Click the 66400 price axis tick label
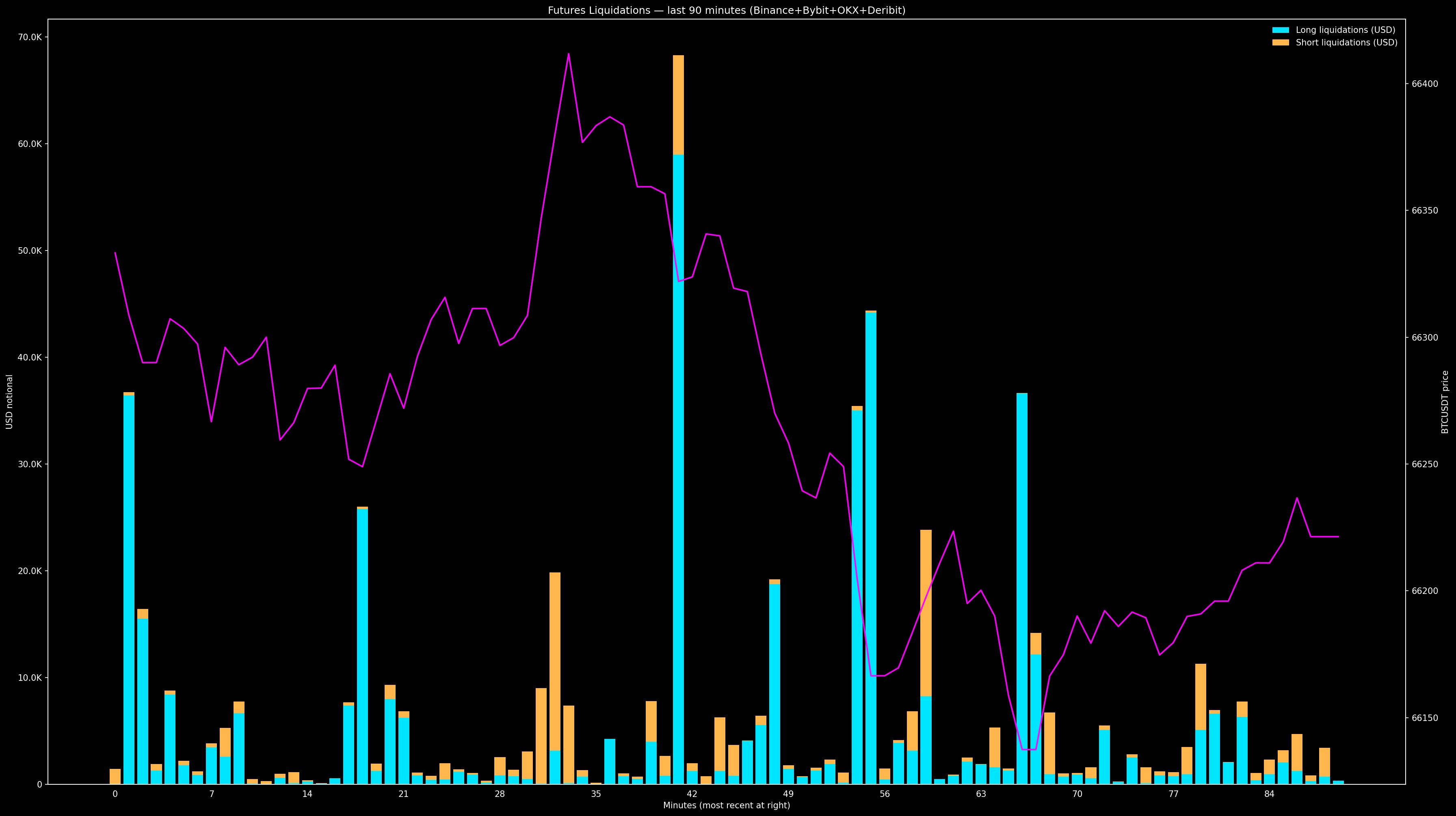Image resolution: width=1456 pixels, height=816 pixels. [1424, 84]
